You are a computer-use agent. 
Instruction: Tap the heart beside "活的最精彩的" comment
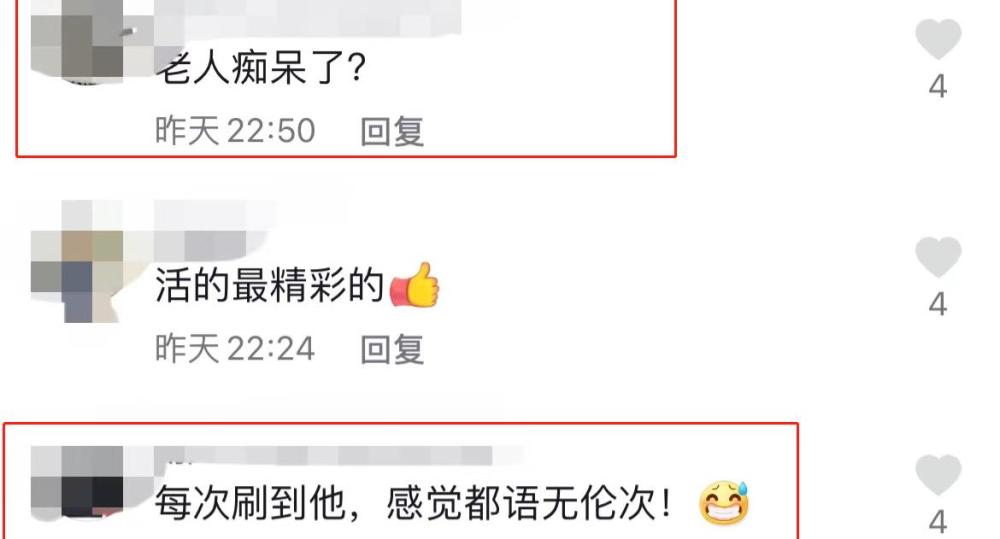point(938,256)
